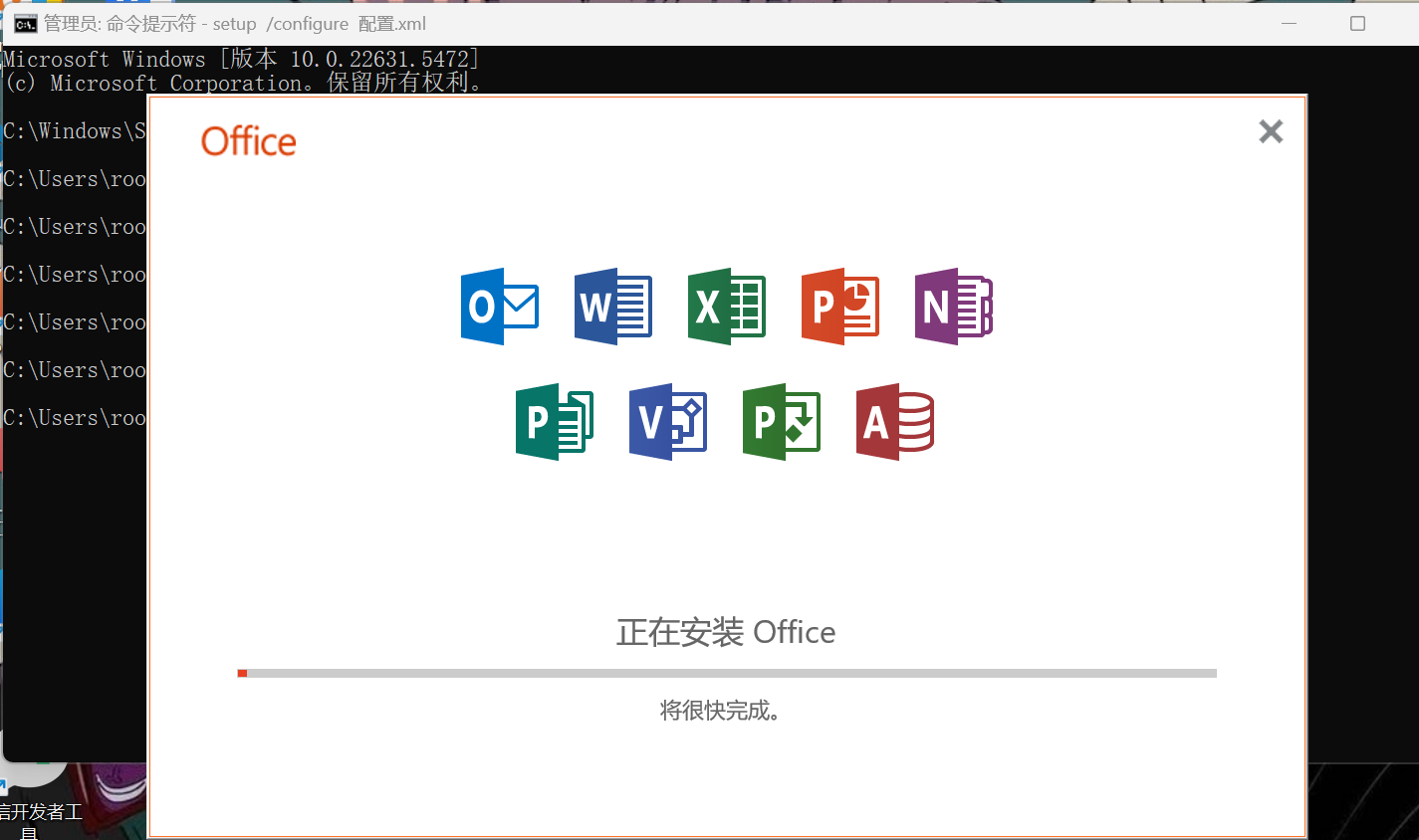Click the command prompt window title text

tap(235, 24)
